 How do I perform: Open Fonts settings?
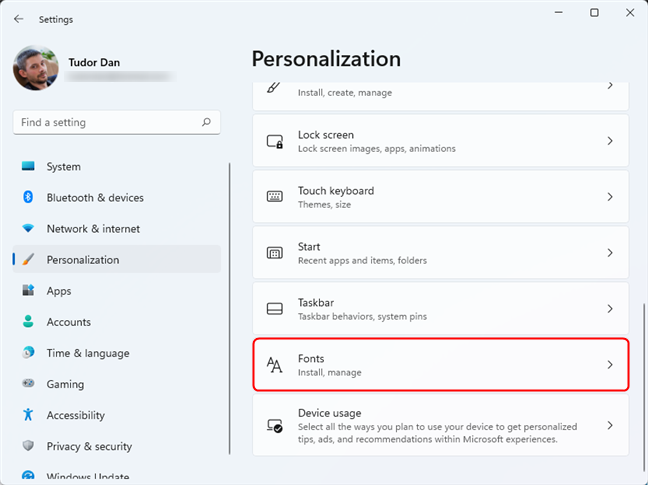click(x=441, y=364)
